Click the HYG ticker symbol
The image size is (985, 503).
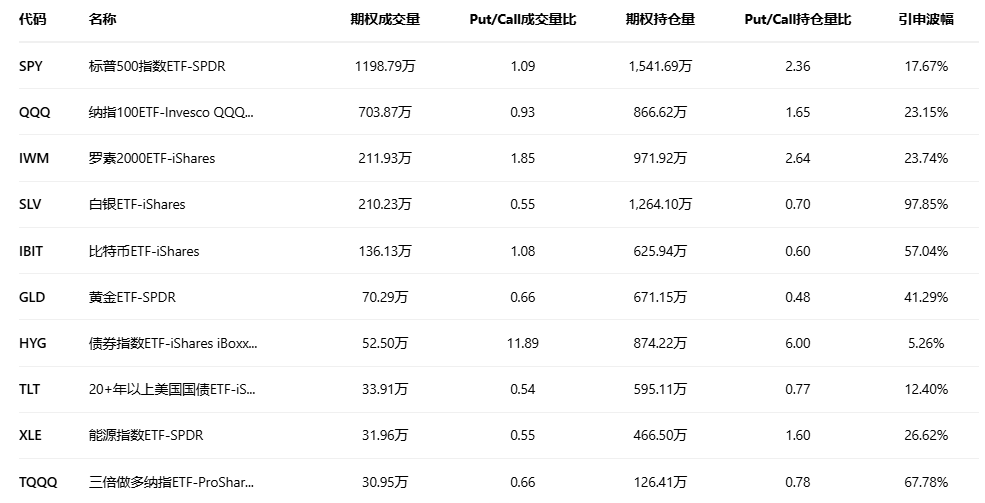coord(33,343)
